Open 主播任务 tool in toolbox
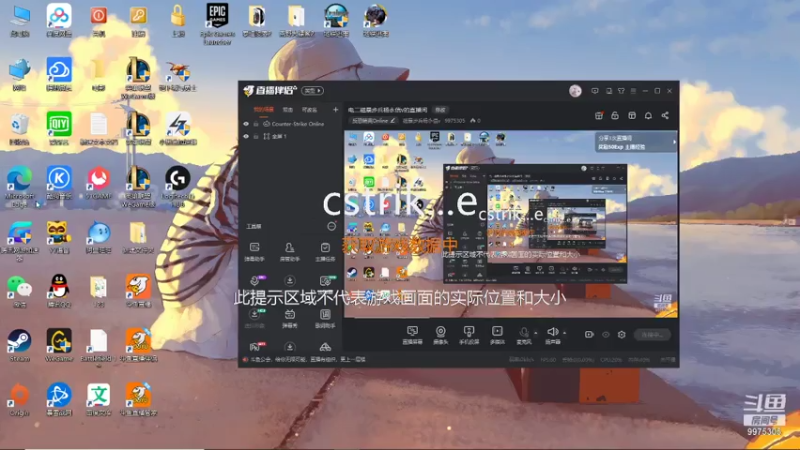 tap(325, 252)
